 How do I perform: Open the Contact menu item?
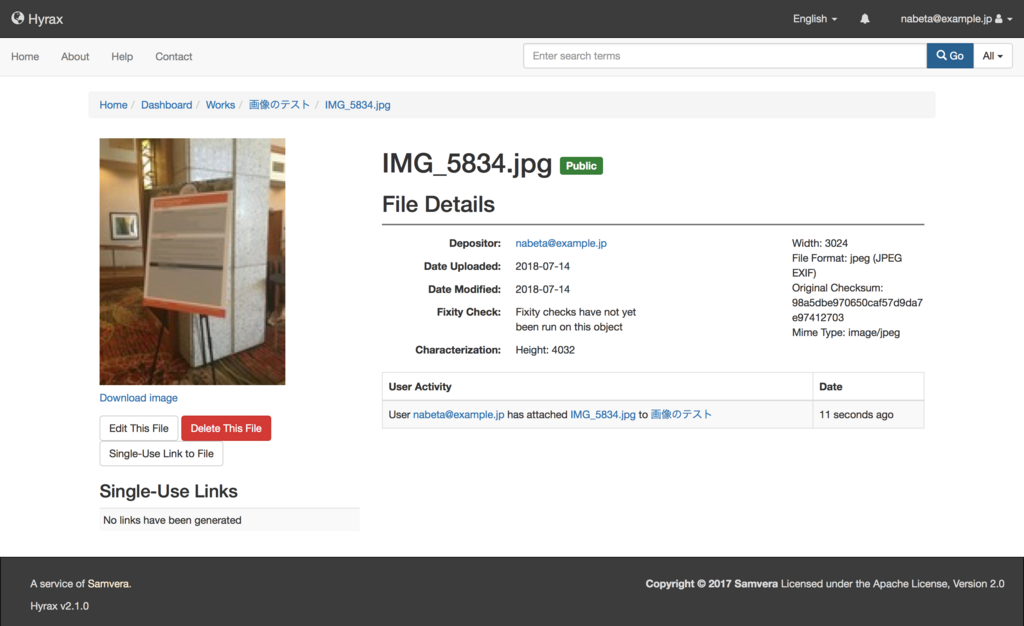pos(174,57)
